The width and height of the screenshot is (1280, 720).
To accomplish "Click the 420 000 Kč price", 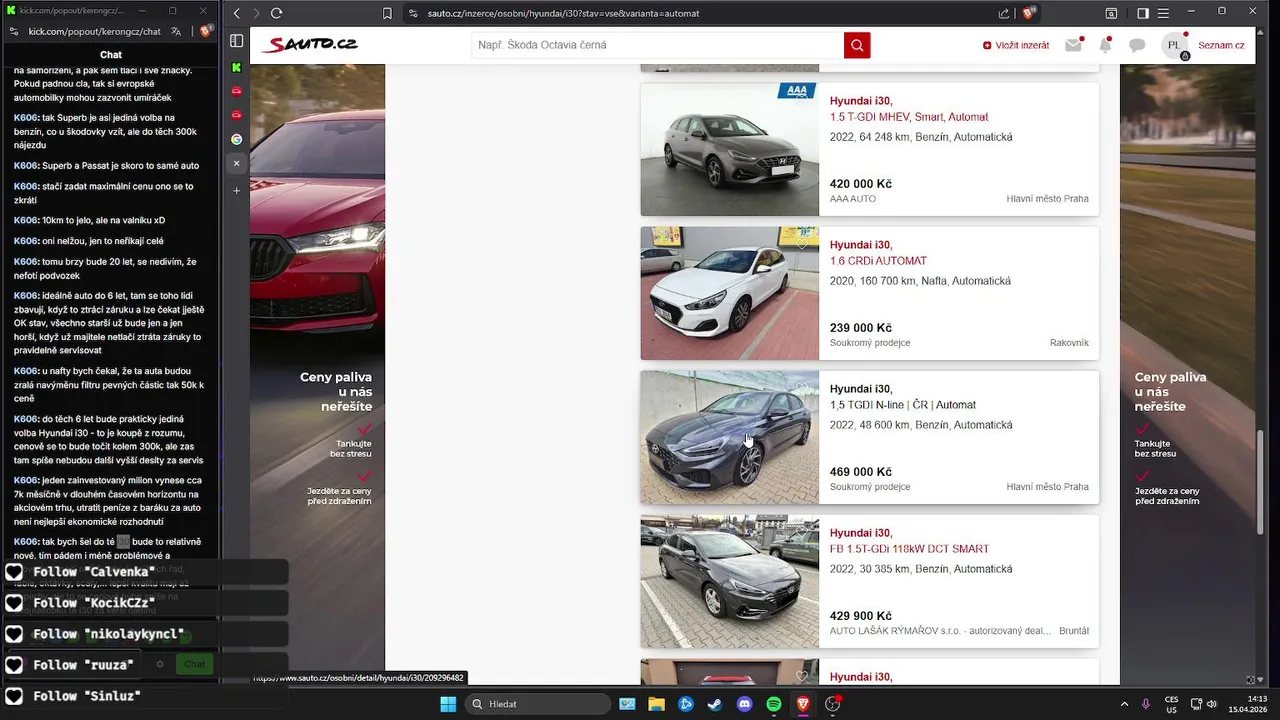I will tap(861, 184).
